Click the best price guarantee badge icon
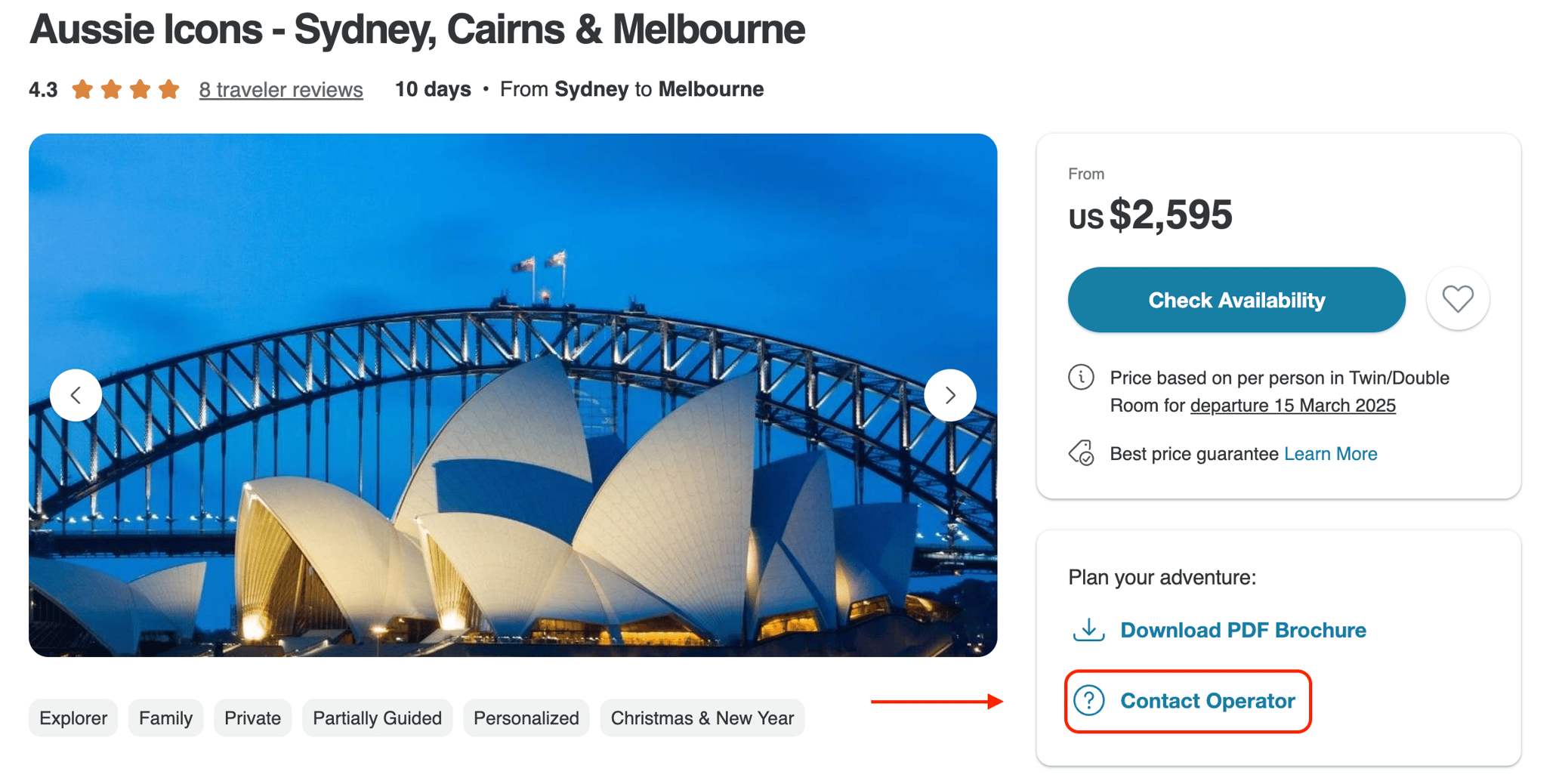Image resolution: width=1559 pixels, height=784 pixels. coord(1081,453)
